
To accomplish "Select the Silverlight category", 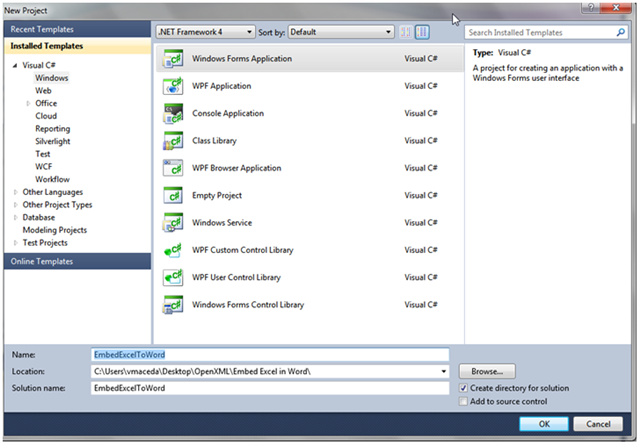I will 52,141.
